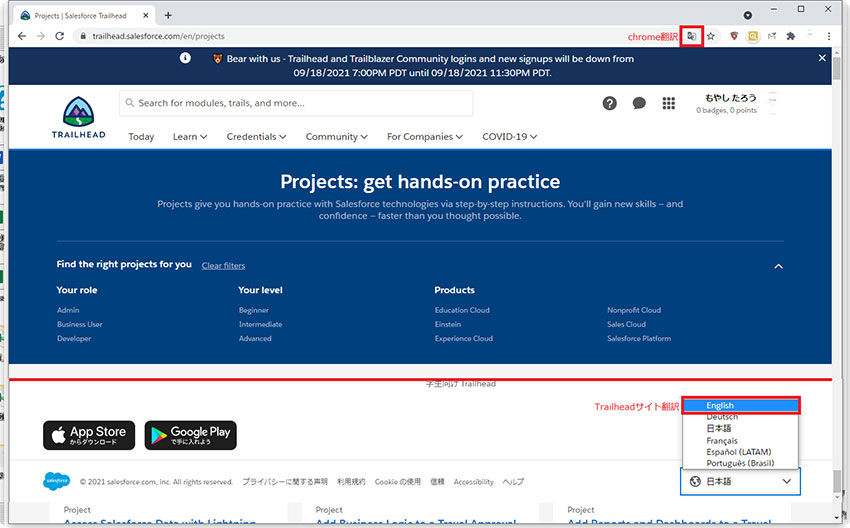The height and width of the screenshot is (528, 850).
Task: Go forward to next page
Action: [41, 36]
